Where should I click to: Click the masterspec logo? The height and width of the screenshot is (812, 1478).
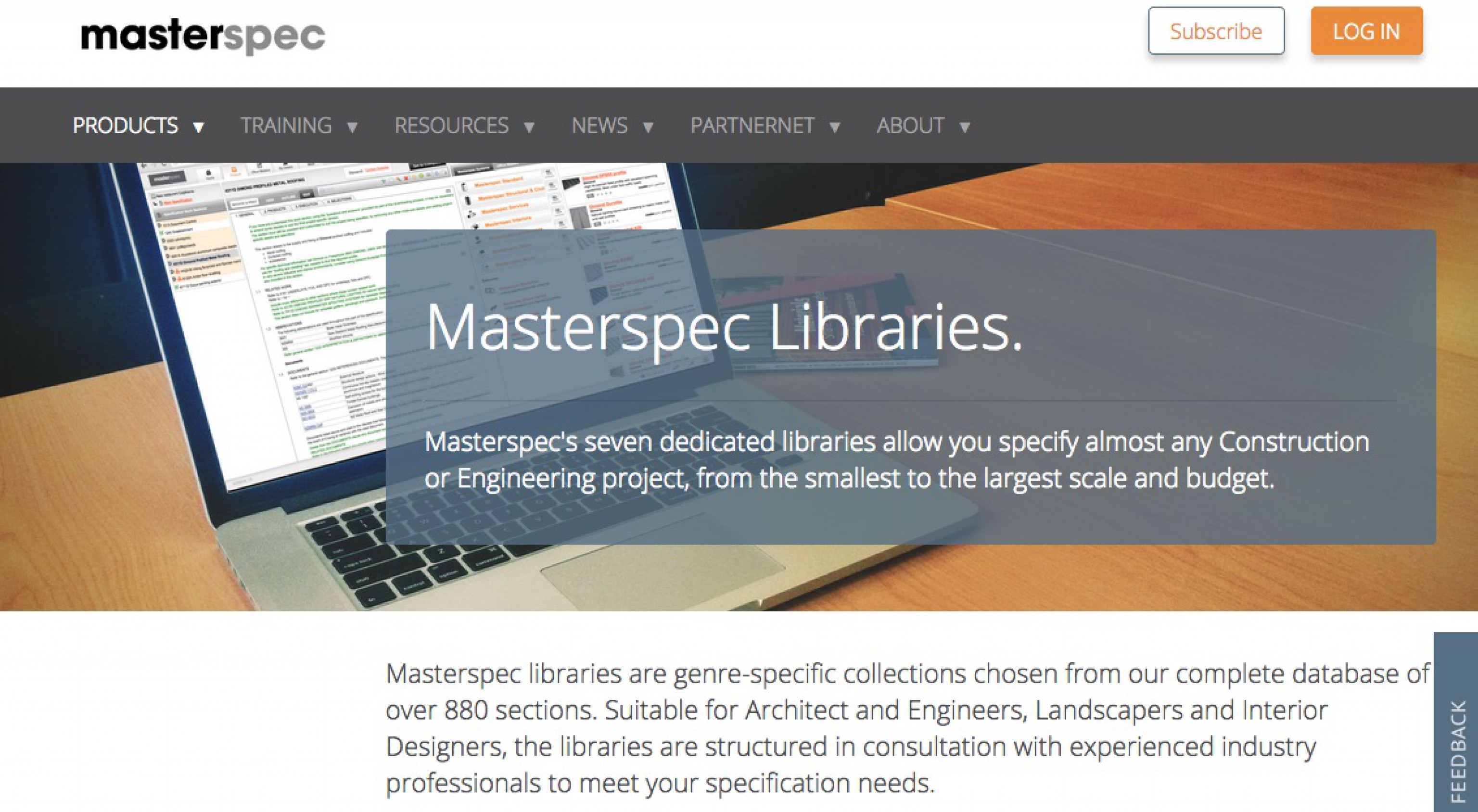click(203, 37)
